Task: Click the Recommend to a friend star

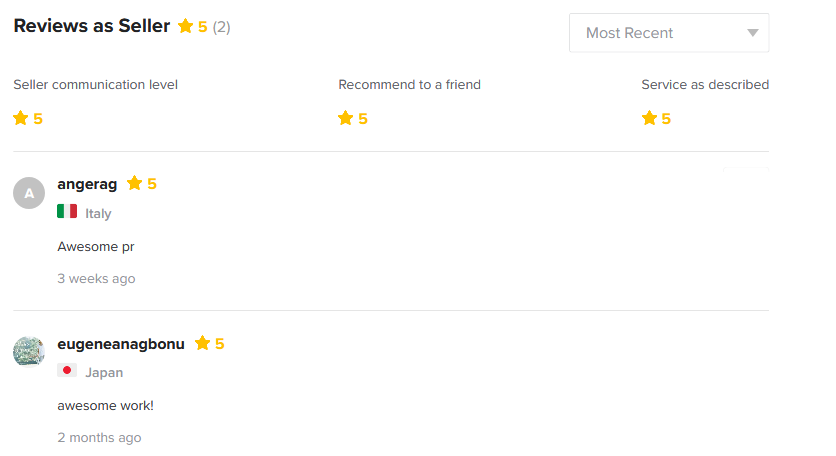Action: (346, 118)
